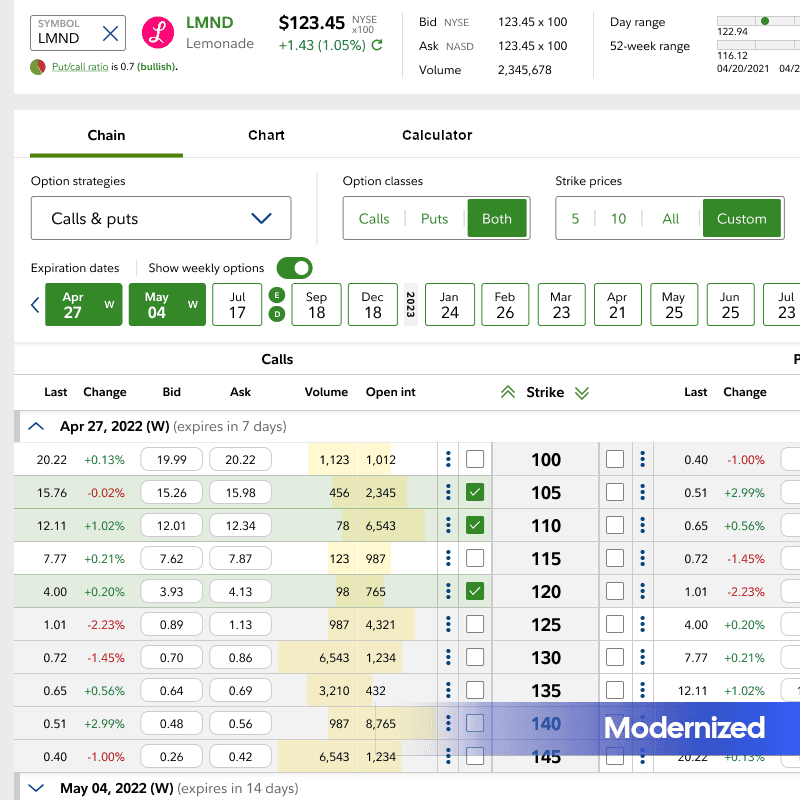Deselect the May 04 weekly expiration

click(x=167, y=305)
